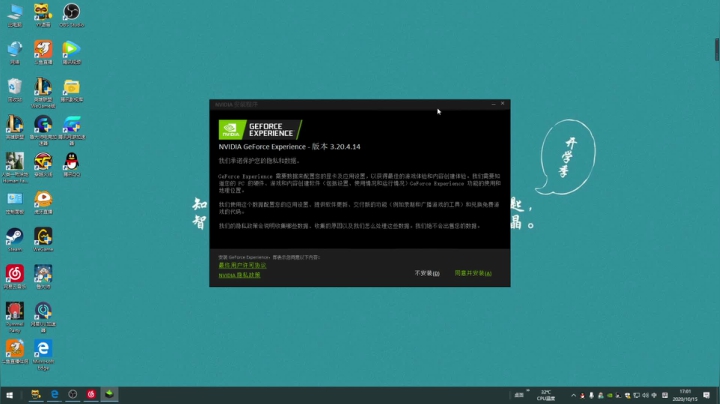Select the Steam desktop icon

15,240
